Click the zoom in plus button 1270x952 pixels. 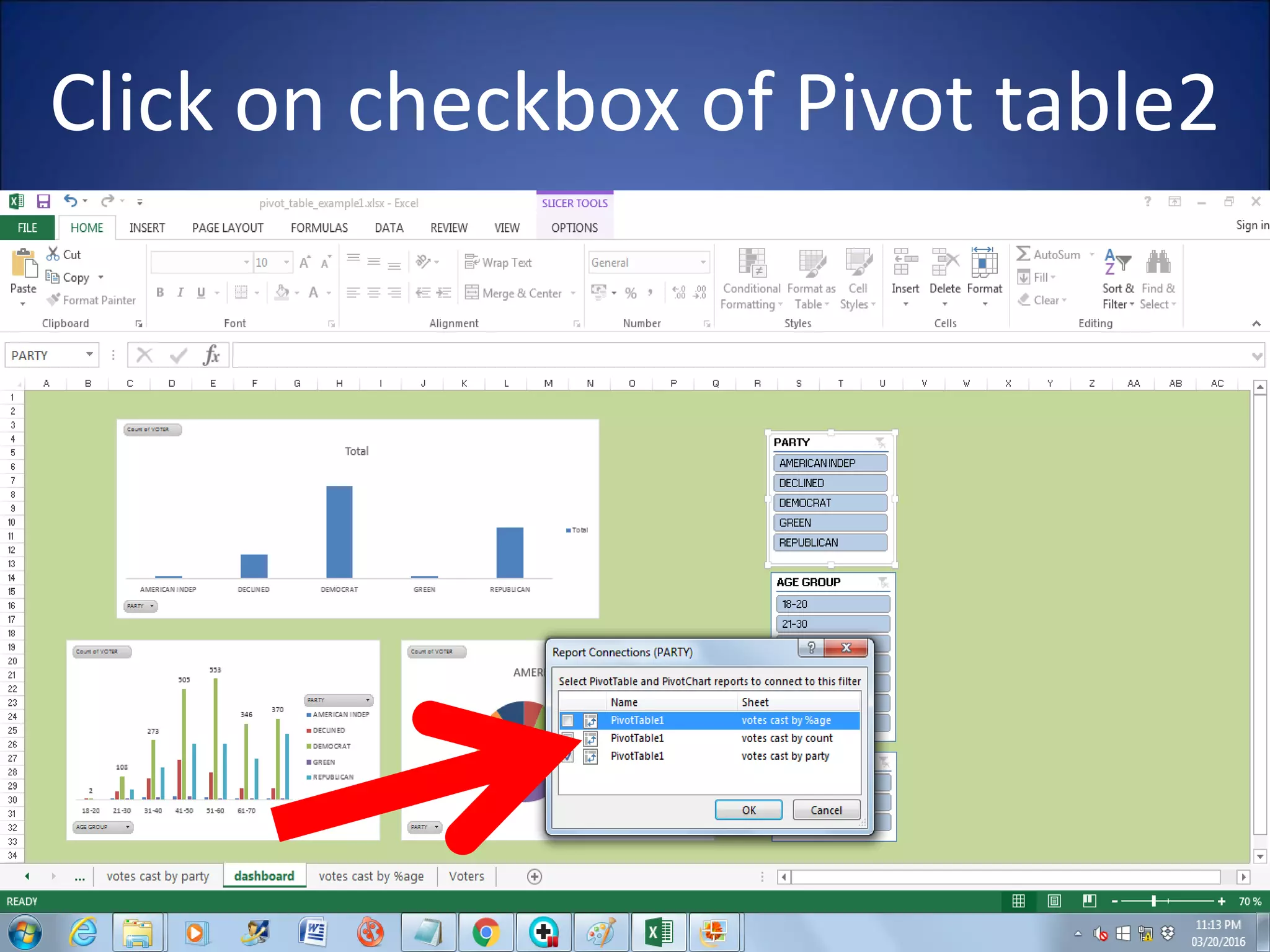[1221, 901]
